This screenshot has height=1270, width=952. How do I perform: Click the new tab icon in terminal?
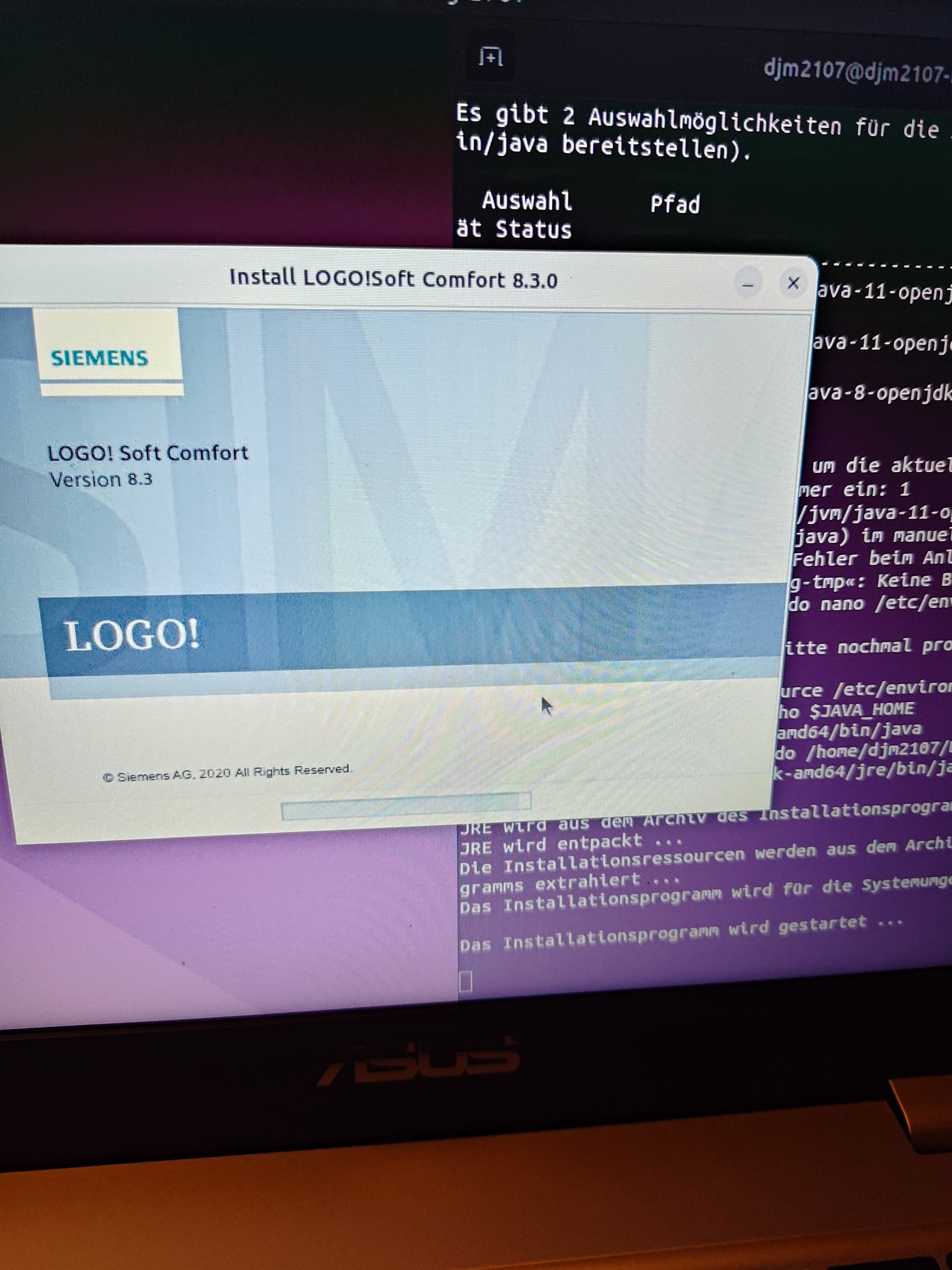491,57
